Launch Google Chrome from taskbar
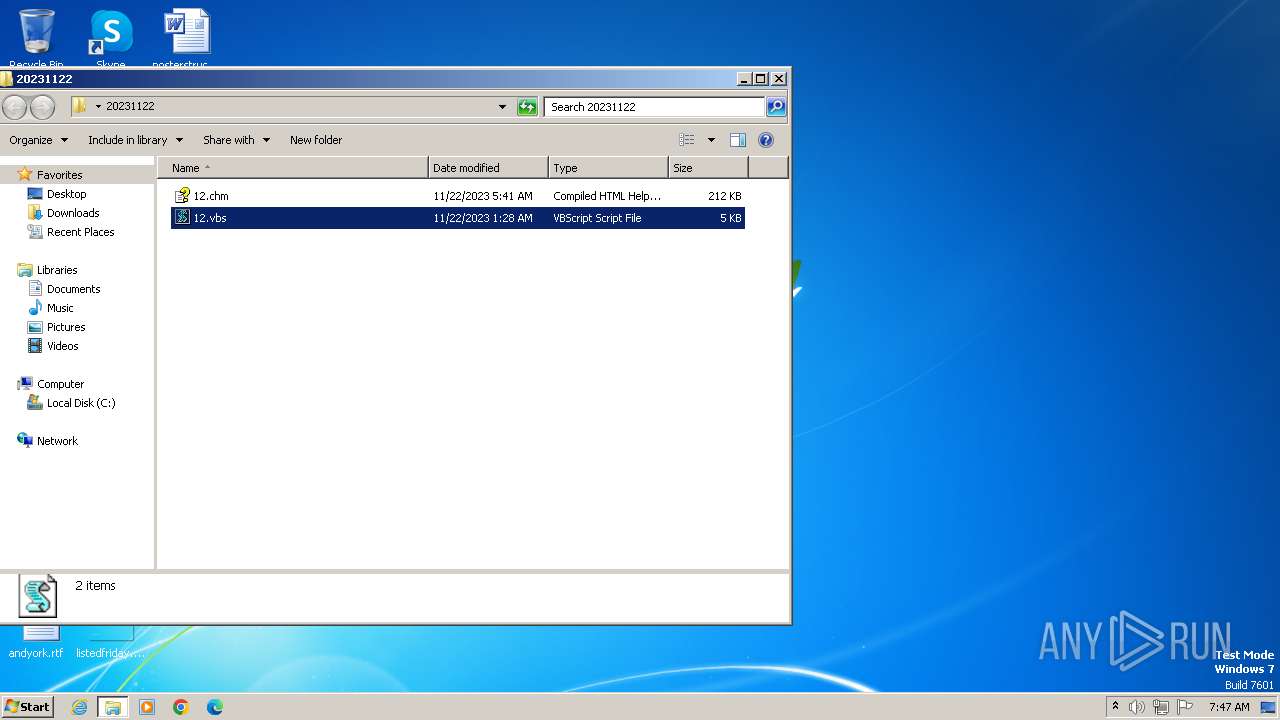The image size is (1280, 720). coord(181,707)
